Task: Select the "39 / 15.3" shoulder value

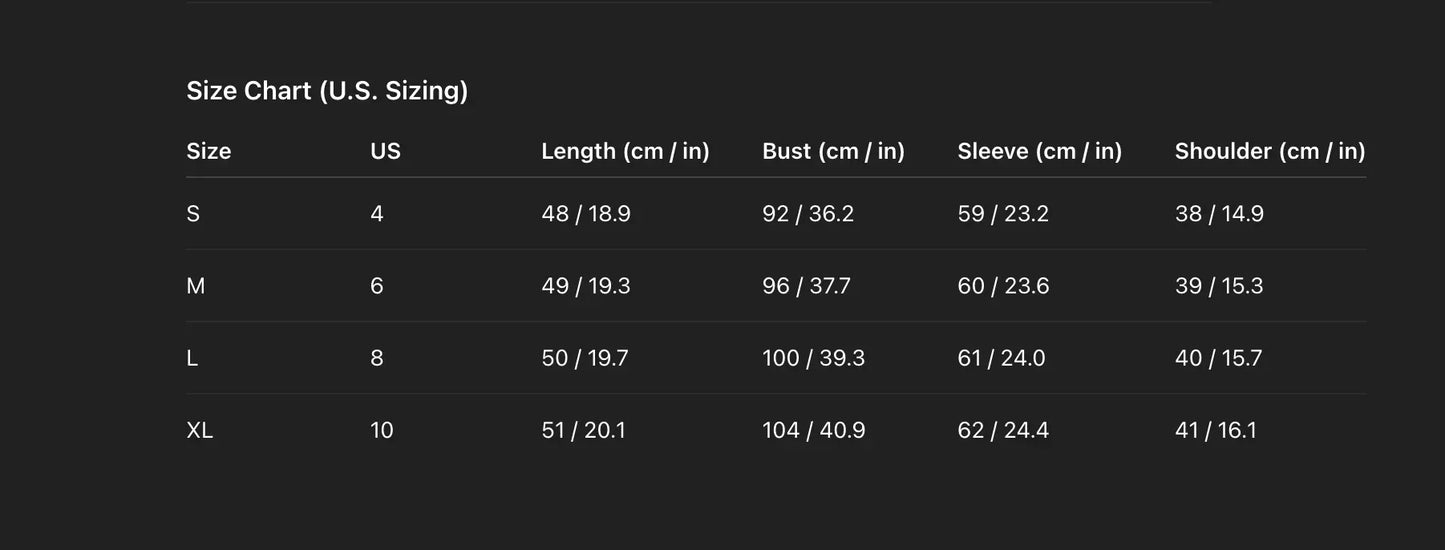Action: pyautogui.click(x=1219, y=286)
